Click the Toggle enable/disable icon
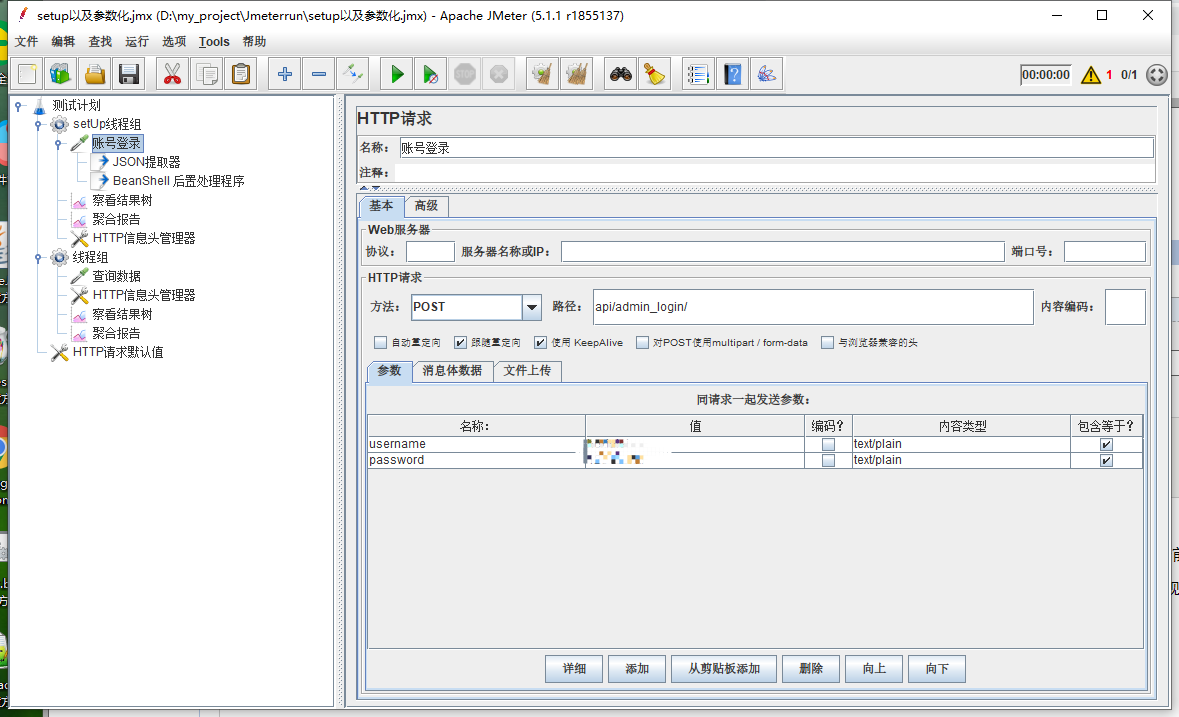The image size is (1179, 717). point(353,74)
